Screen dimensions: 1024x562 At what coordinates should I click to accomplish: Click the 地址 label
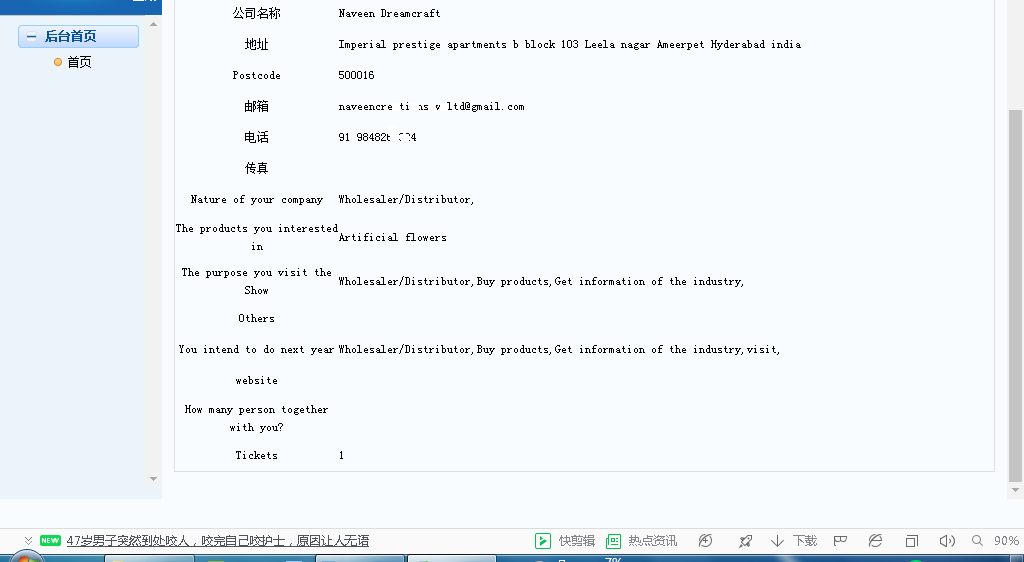[257, 44]
